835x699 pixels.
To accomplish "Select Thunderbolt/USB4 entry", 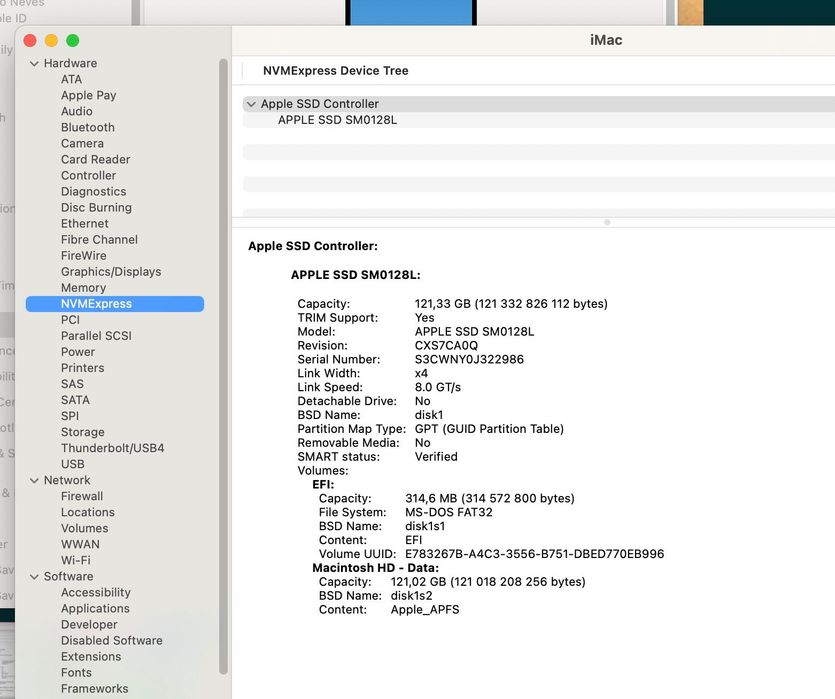I will (x=112, y=448).
